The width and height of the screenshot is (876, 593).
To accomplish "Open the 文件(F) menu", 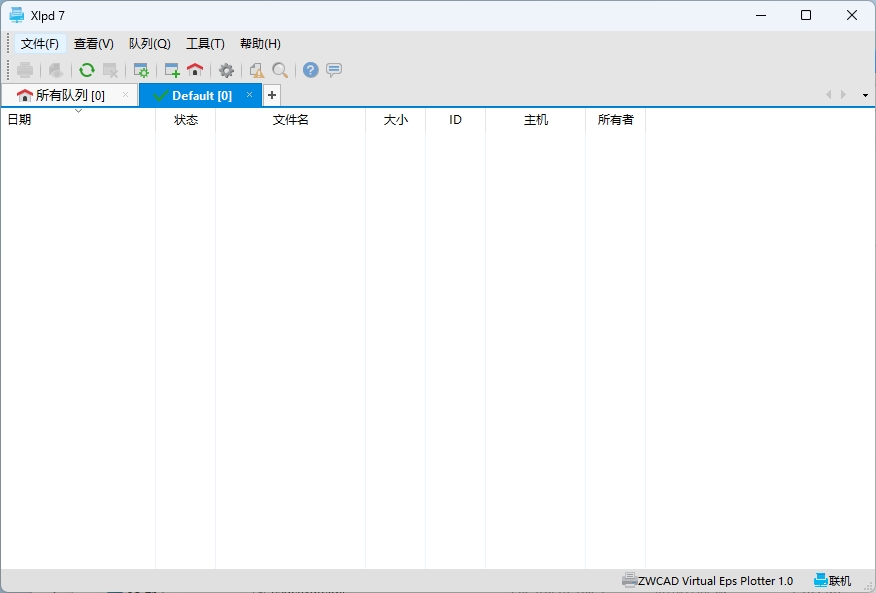I will (x=39, y=43).
